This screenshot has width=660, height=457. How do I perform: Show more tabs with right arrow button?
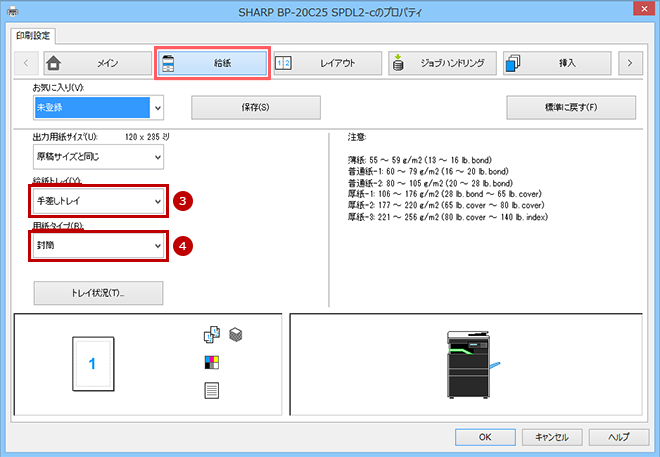pos(630,64)
